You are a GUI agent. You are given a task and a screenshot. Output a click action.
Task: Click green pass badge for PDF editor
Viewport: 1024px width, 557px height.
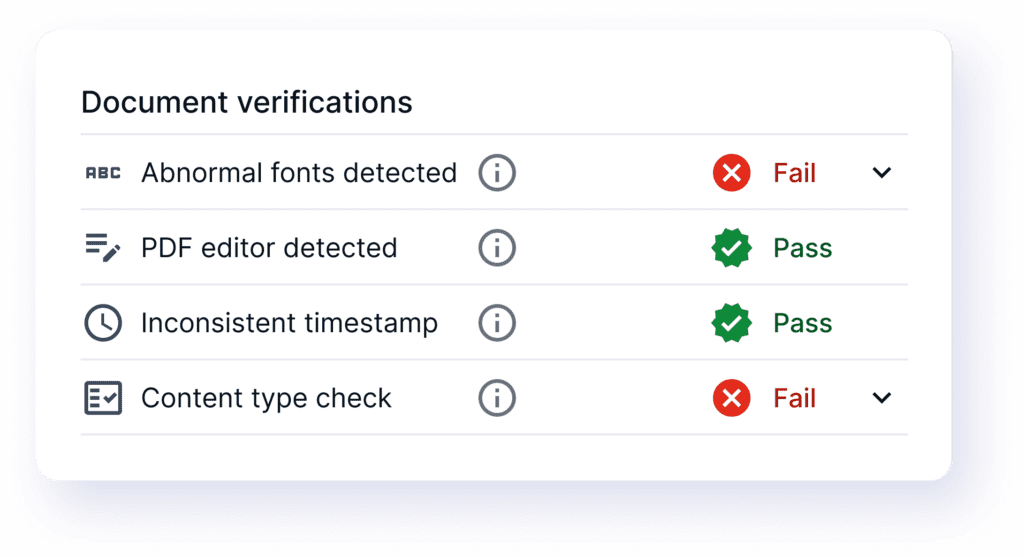pyautogui.click(x=732, y=248)
